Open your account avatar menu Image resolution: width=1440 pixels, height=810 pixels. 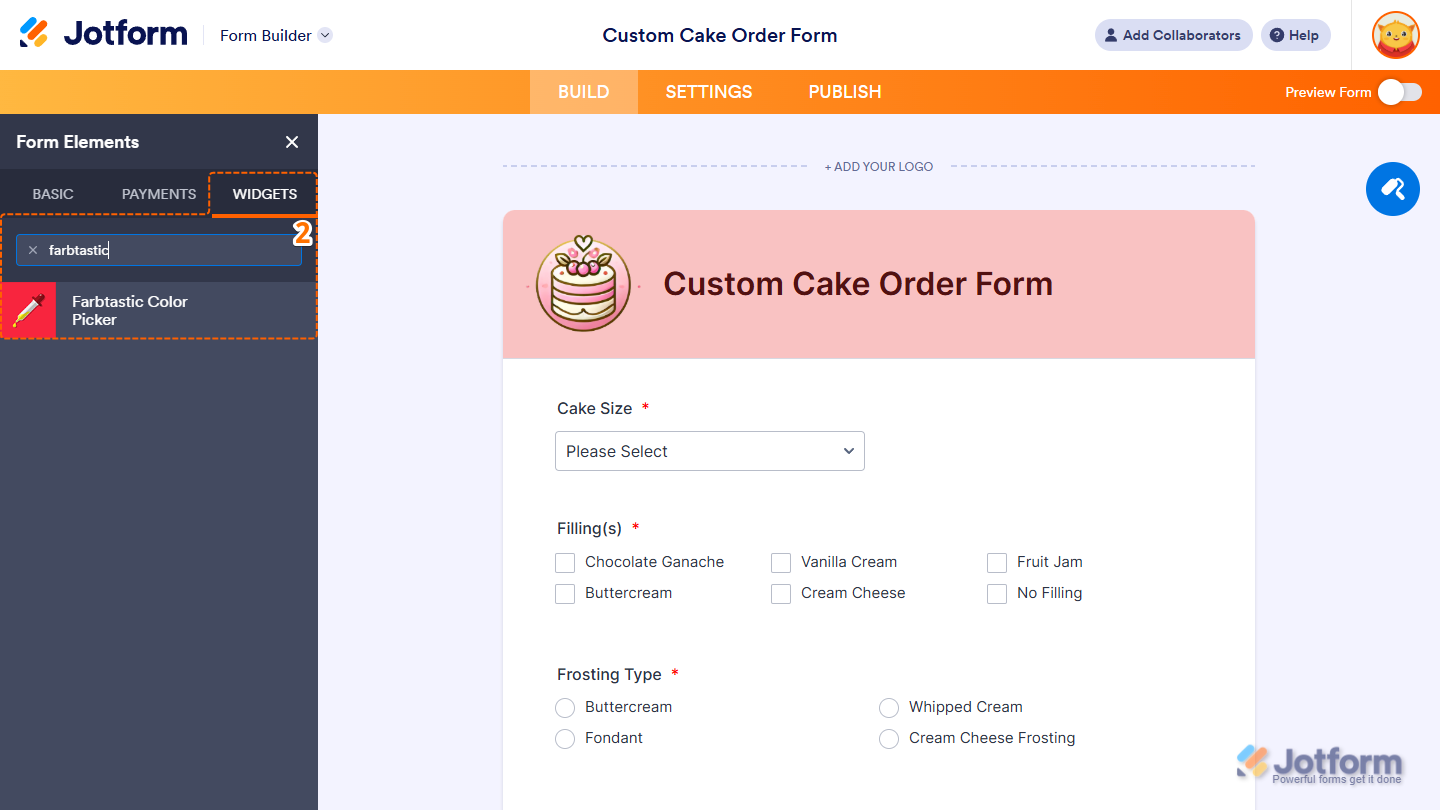pos(1395,35)
